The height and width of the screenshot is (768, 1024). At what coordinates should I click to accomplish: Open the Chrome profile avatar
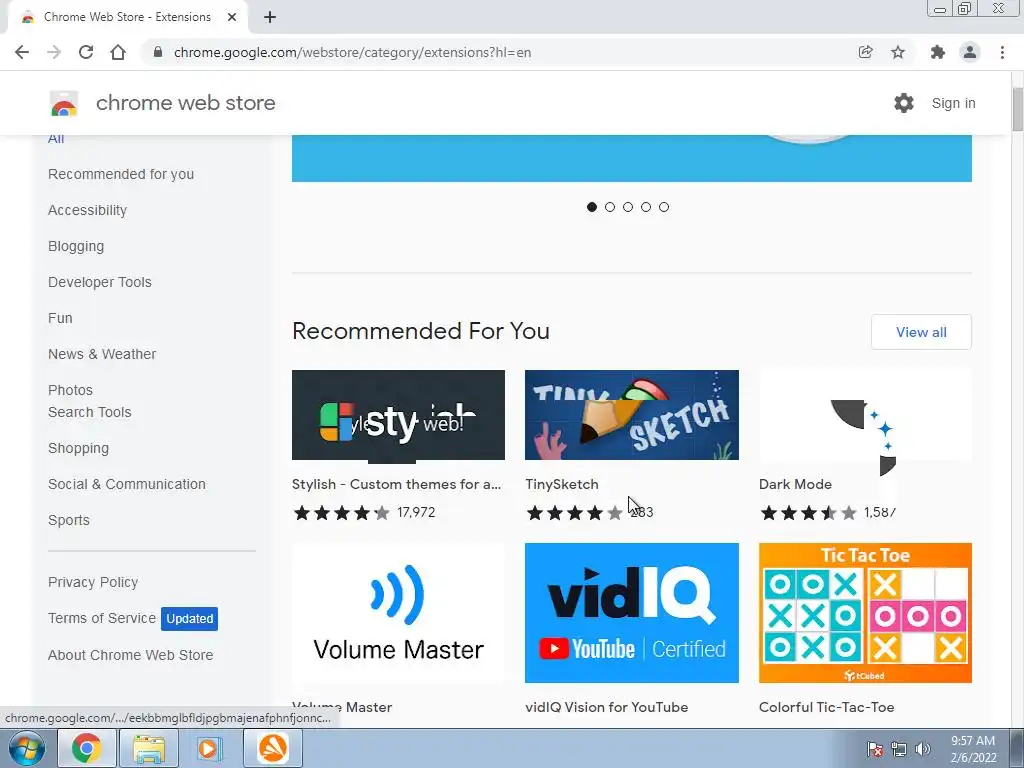tap(970, 52)
